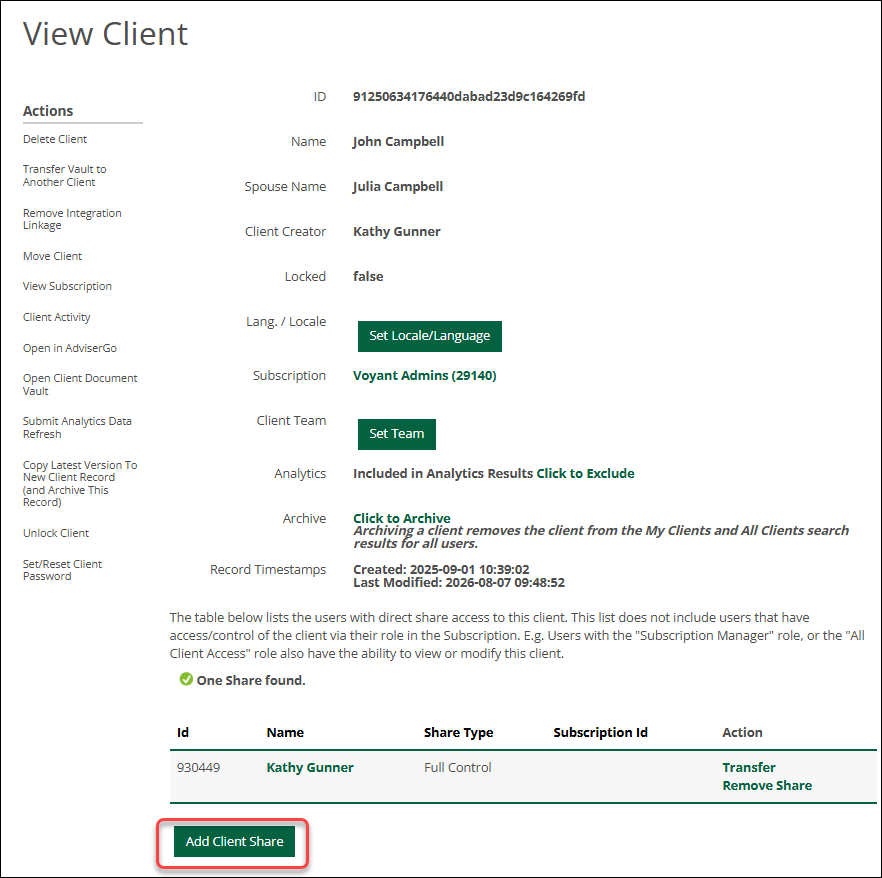Select Copy Latest Version To New Client Record

click(x=80, y=483)
